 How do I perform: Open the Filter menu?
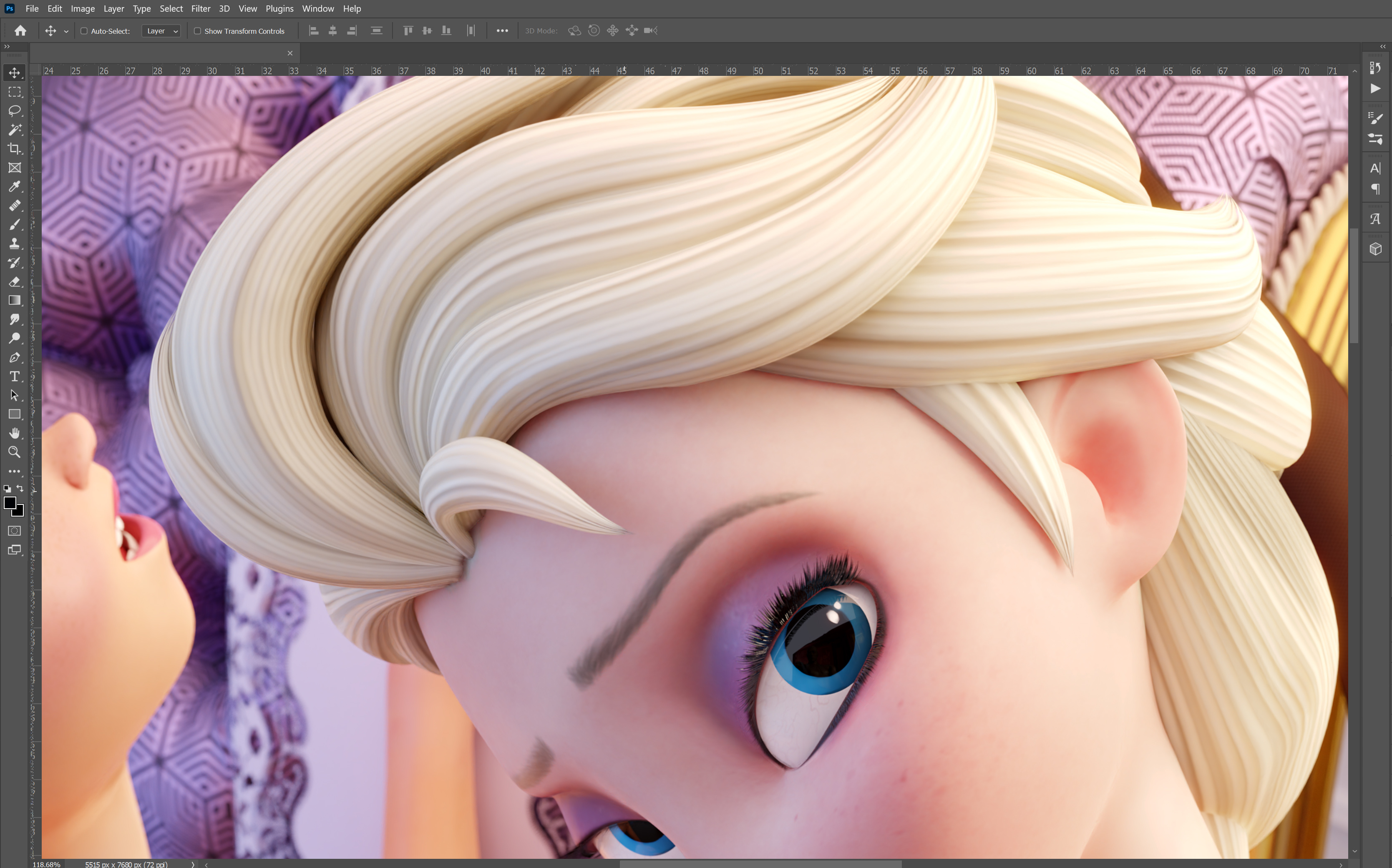coord(200,9)
